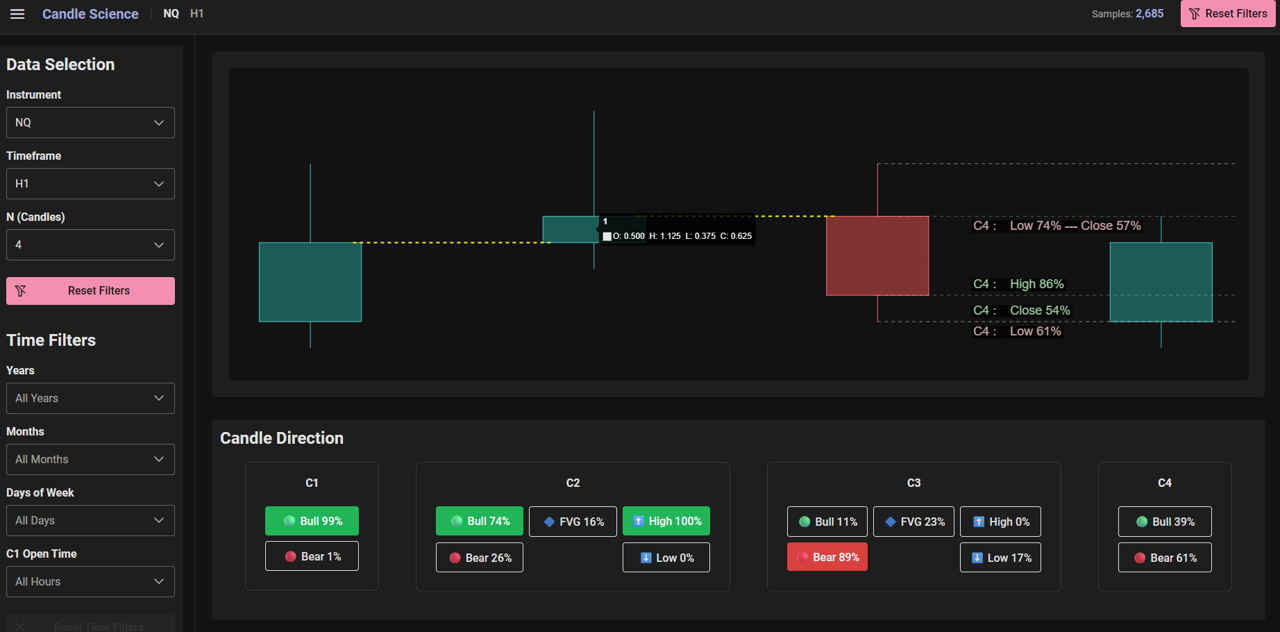
Task: Toggle the C4 Bear 61% filter
Action: pyautogui.click(x=1165, y=558)
